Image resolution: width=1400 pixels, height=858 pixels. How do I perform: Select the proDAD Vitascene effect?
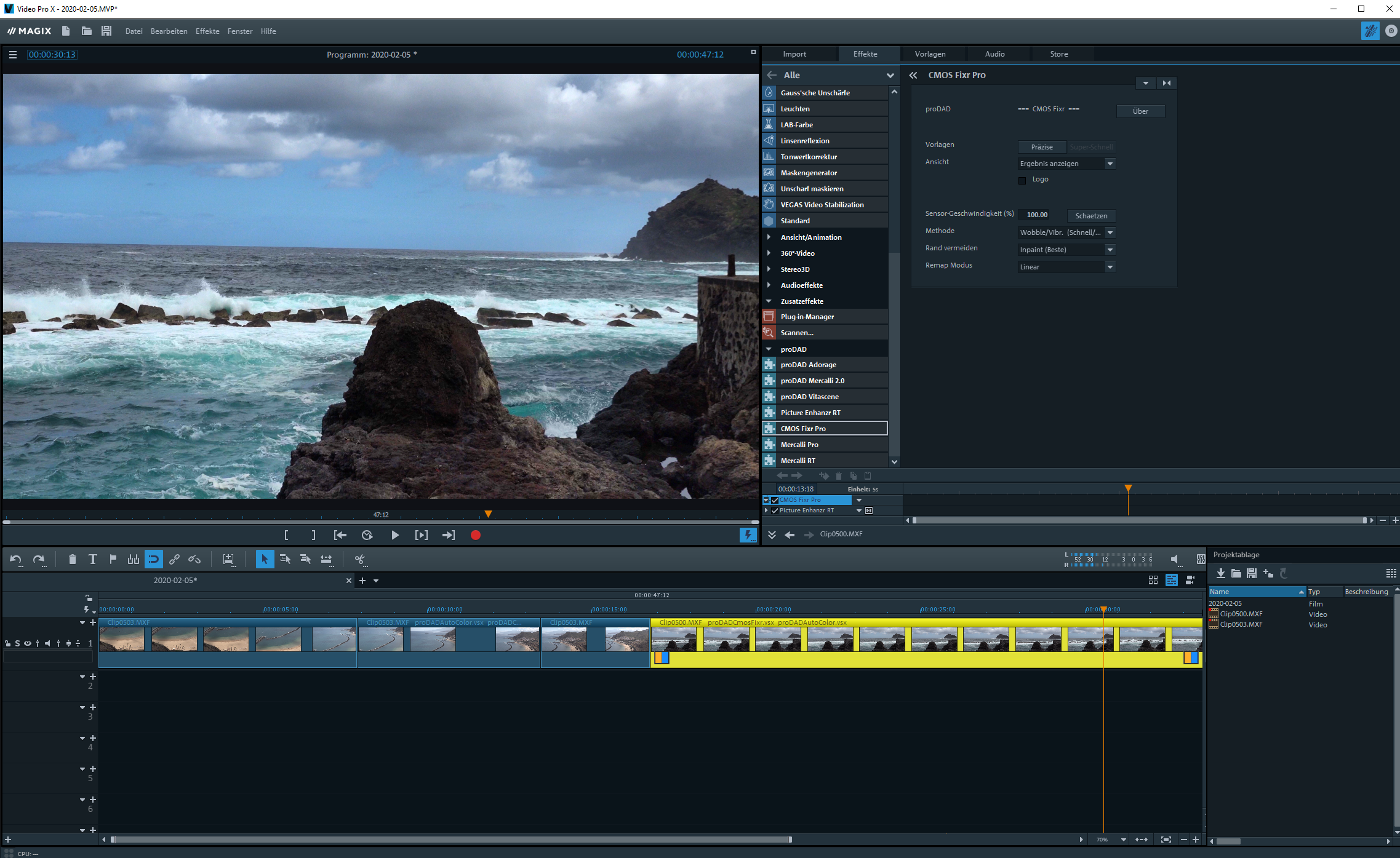coord(825,397)
